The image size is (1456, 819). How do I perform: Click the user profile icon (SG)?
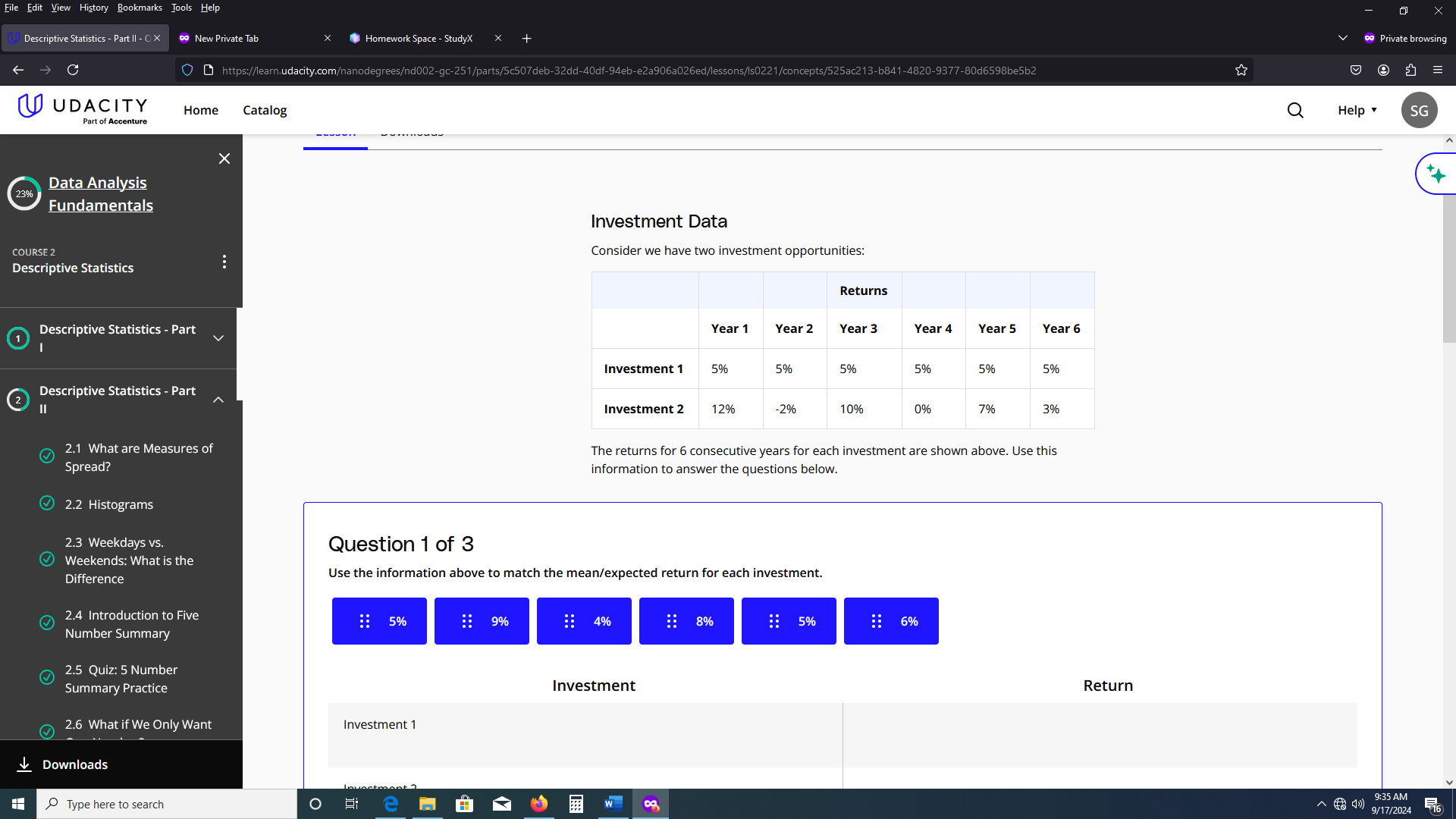1418,110
